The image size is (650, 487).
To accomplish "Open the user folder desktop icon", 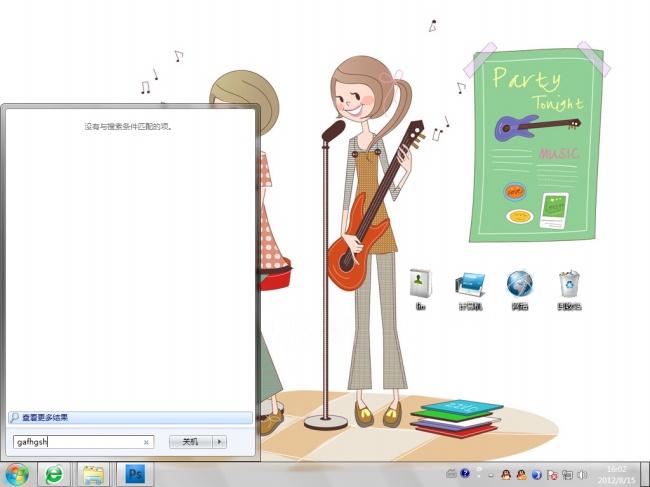I will pyautogui.click(x=420, y=289).
